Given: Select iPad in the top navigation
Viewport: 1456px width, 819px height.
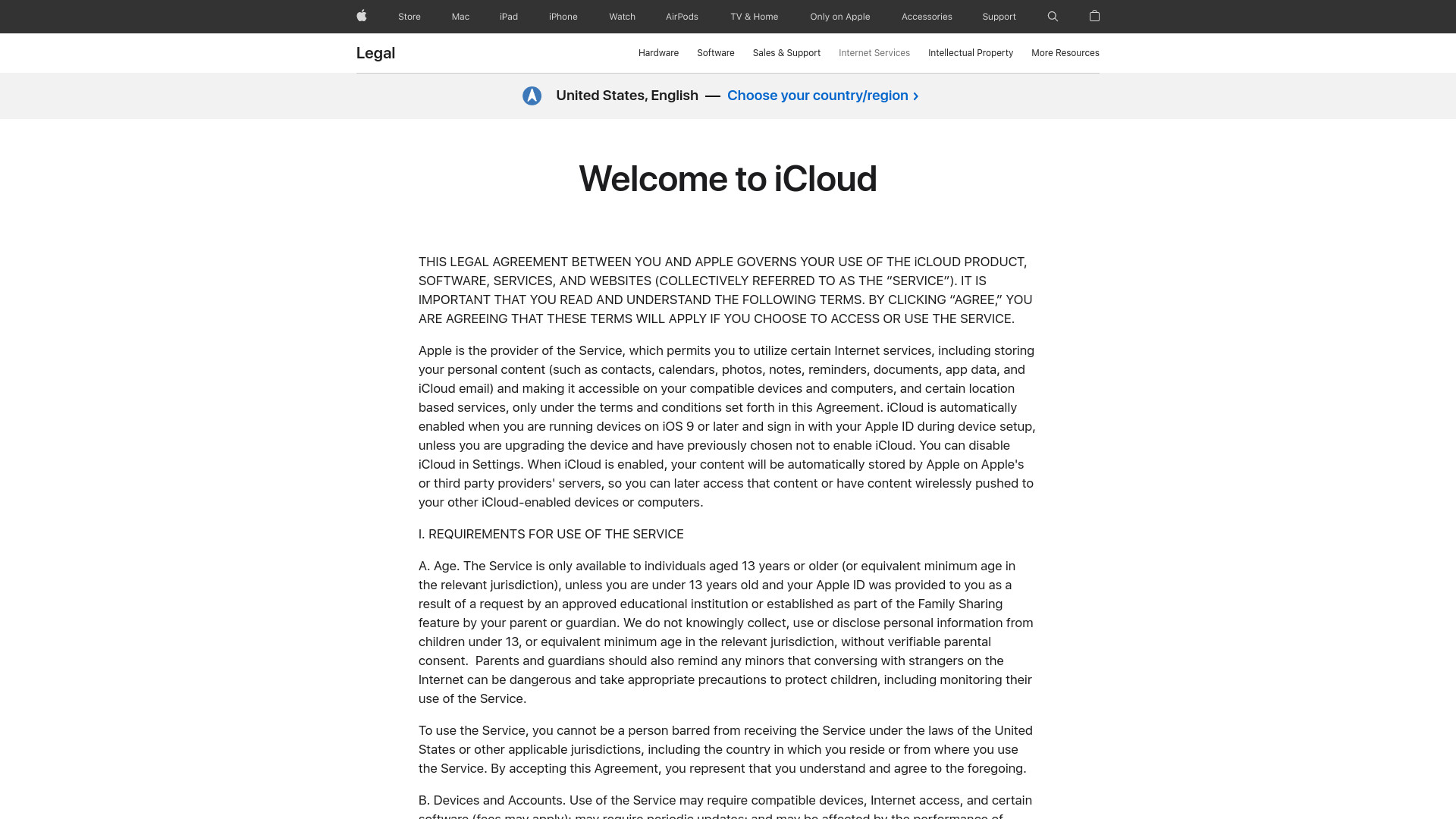Looking at the screenshot, I should 509,17.
